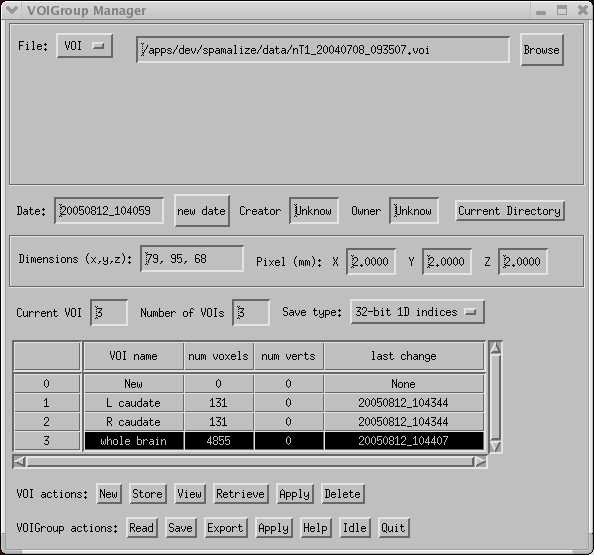
Task: Click the horizontal scrollbar right arrow
Action: [x=480, y=462]
